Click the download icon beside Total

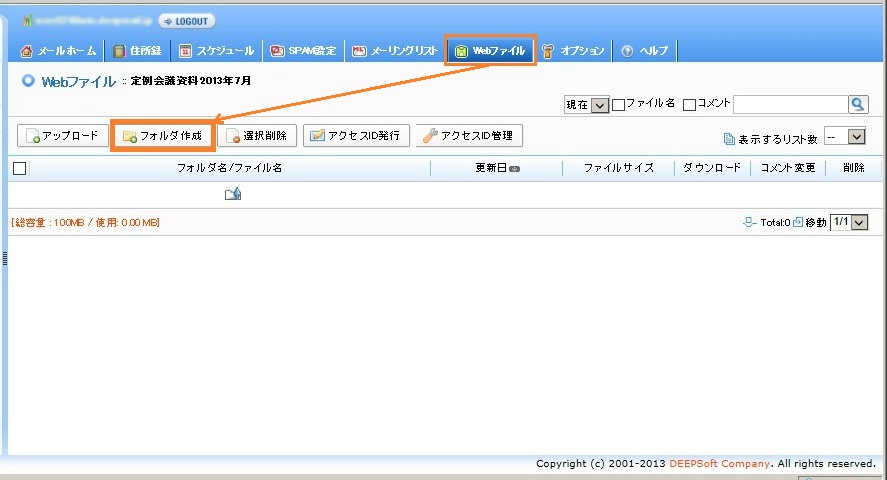tap(749, 222)
